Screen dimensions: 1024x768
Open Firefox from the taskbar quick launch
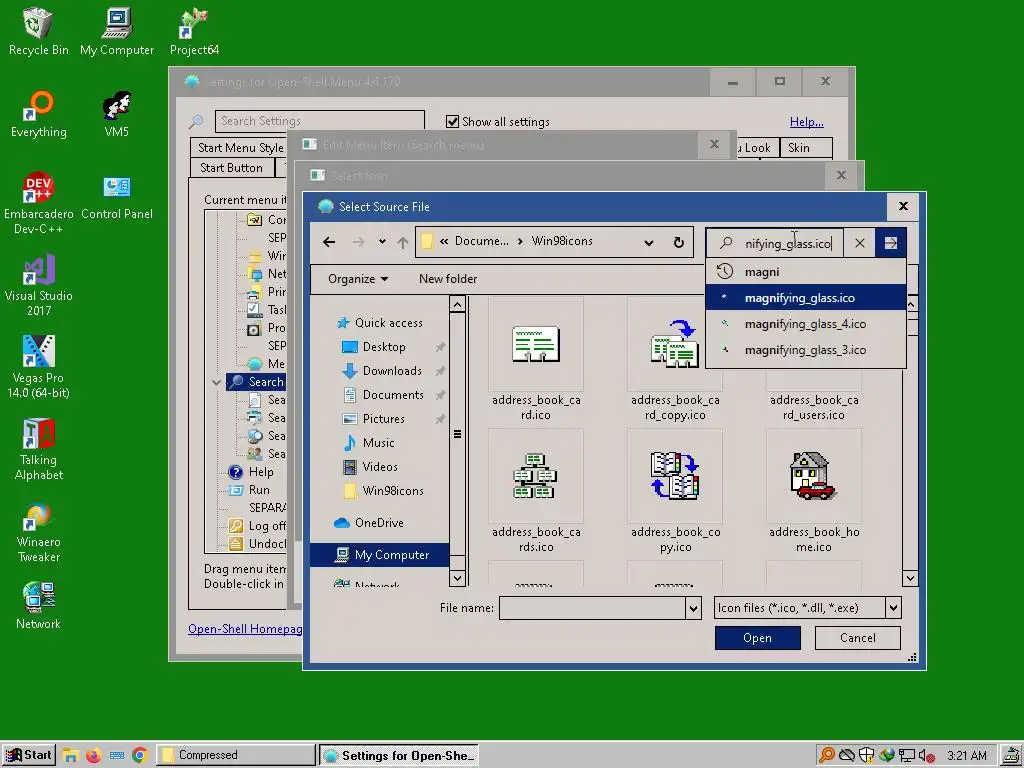(93, 756)
